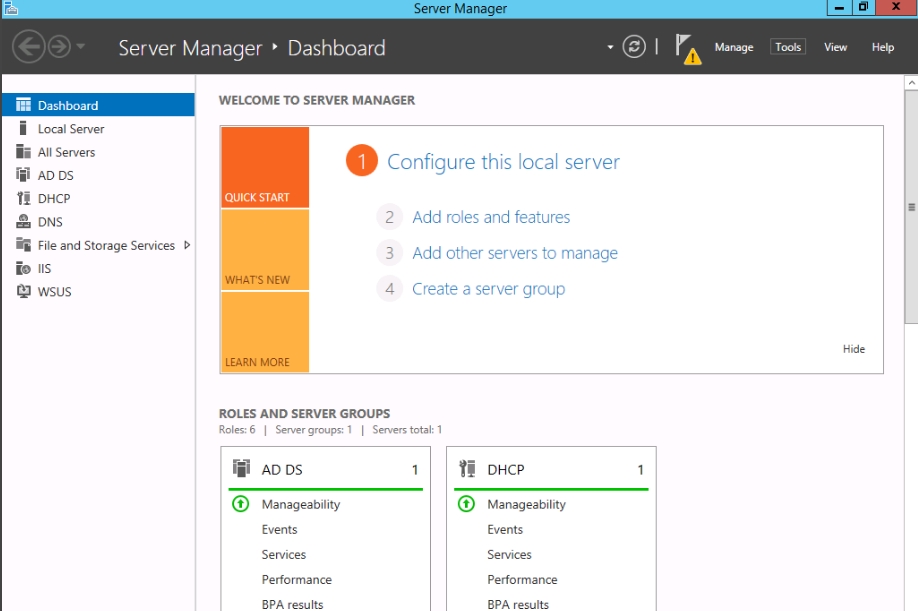The height and width of the screenshot is (611, 918).
Task: Click the orange step 1 circle
Action: 361,160
